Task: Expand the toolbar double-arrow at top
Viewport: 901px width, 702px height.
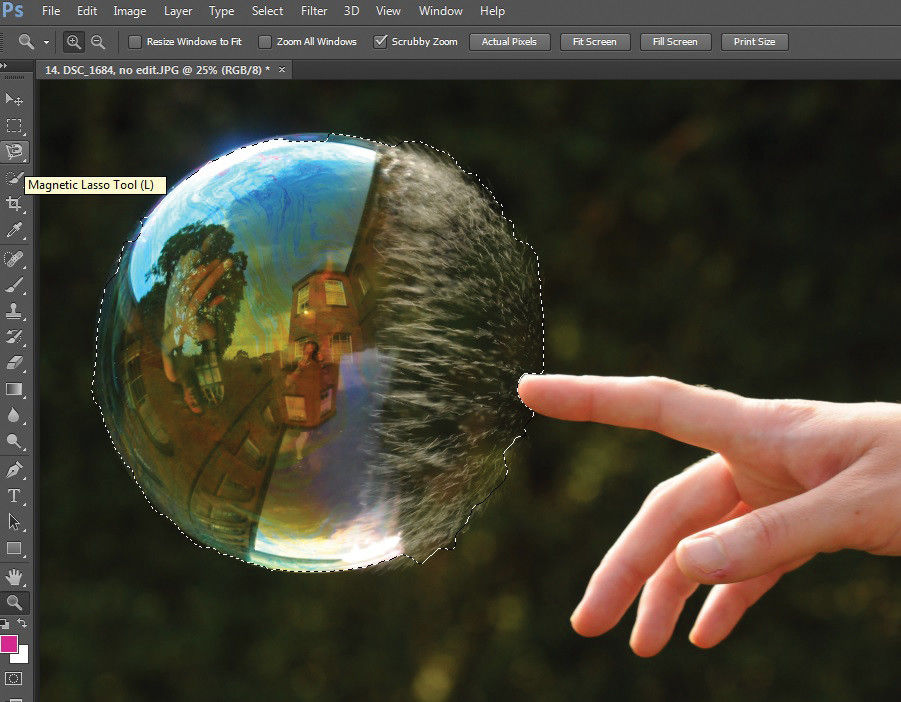Action: pos(3,65)
